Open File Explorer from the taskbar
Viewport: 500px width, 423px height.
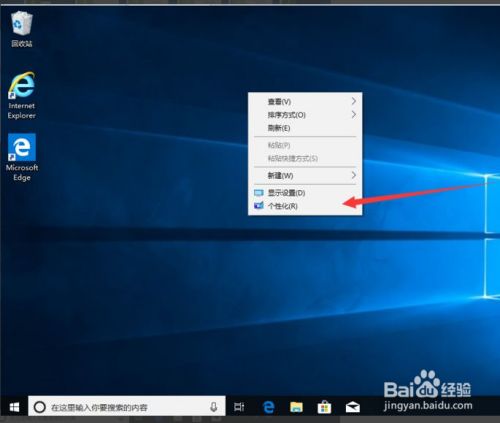tap(296, 407)
